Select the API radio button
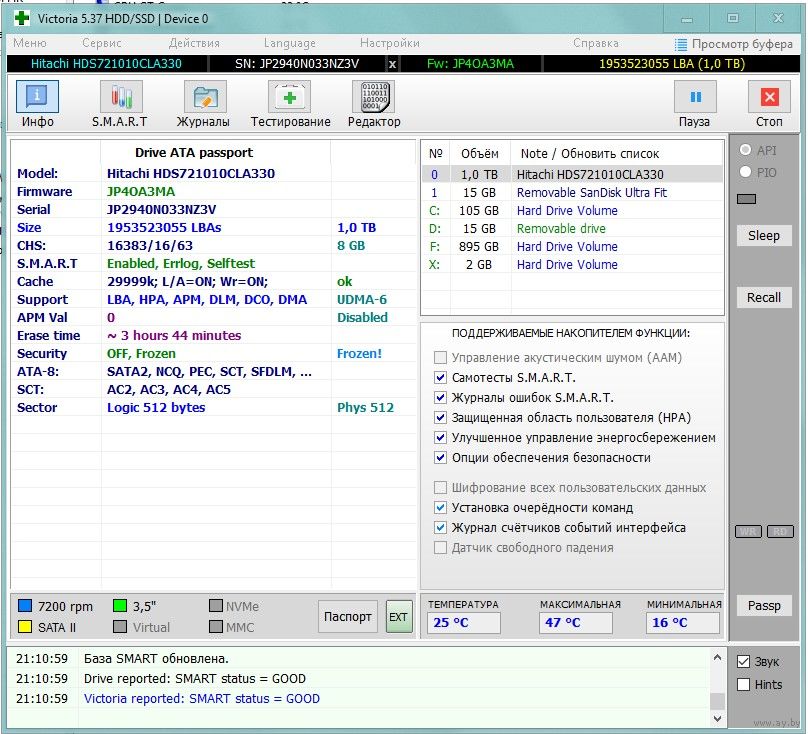Viewport: 808px width, 734px height. tap(745, 150)
